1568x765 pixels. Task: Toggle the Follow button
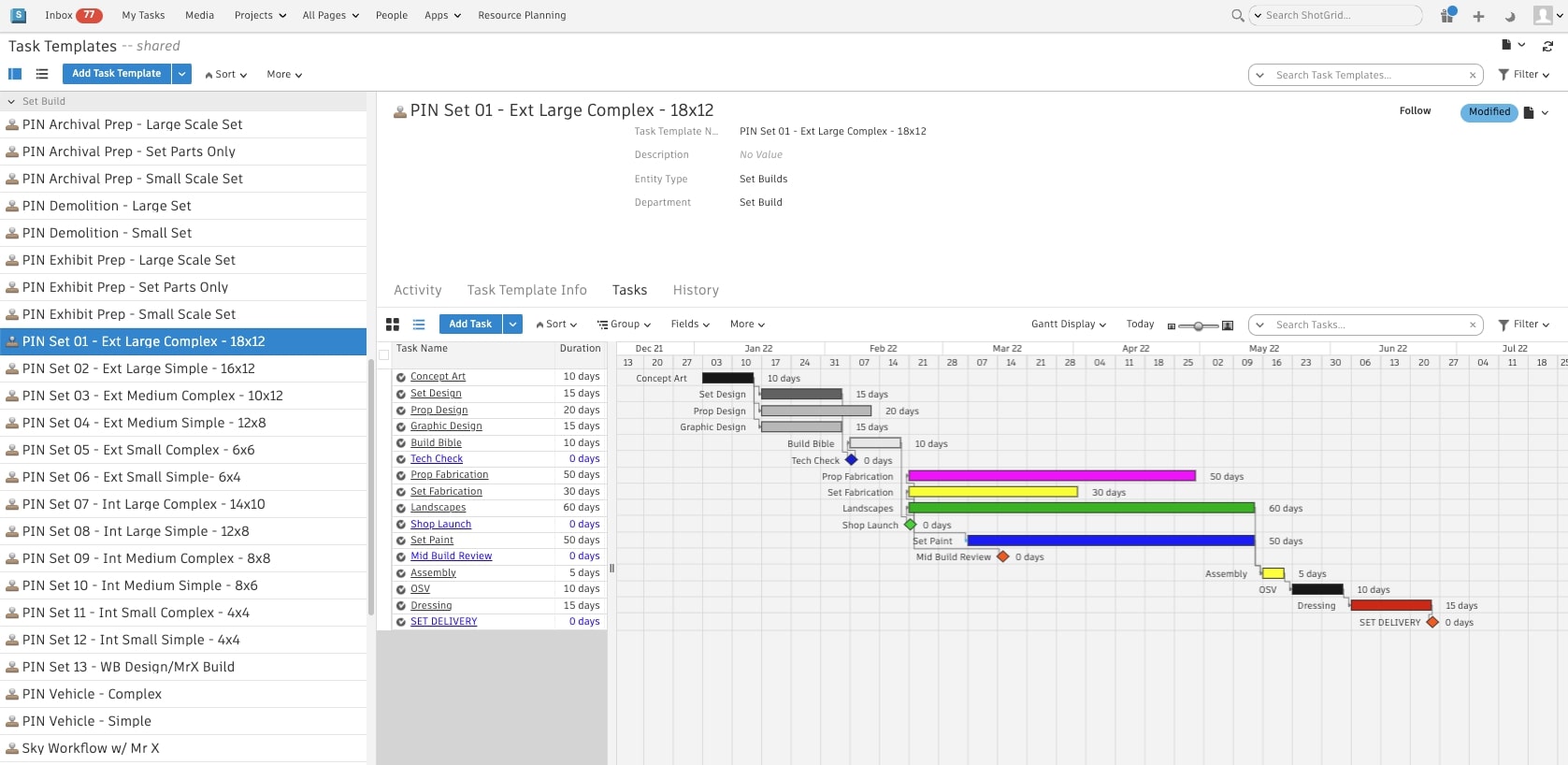pos(1415,111)
